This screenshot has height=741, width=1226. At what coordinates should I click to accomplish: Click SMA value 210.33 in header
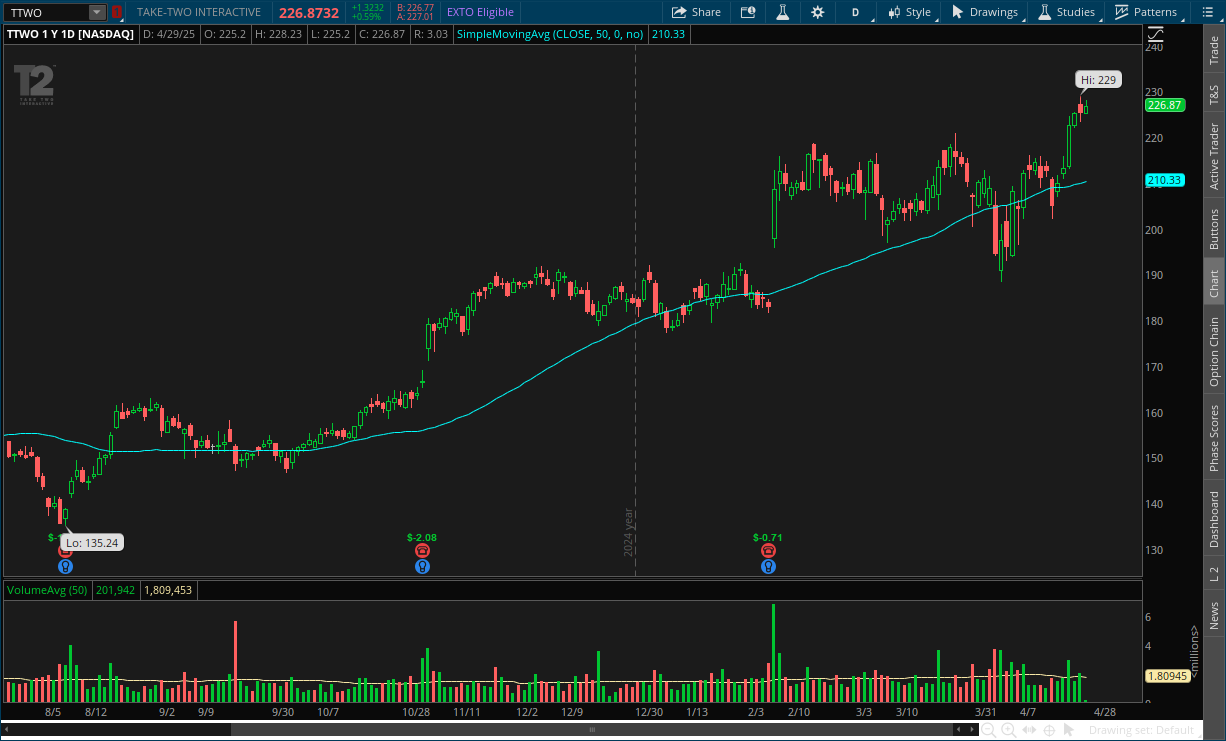[x=668, y=34]
